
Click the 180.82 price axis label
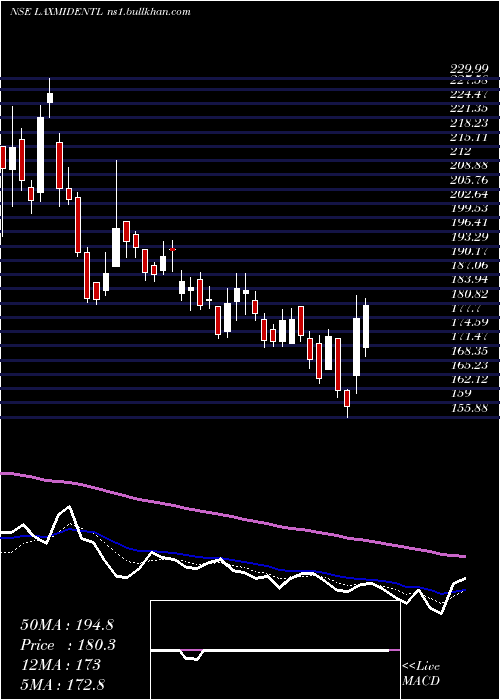[468, 294]
